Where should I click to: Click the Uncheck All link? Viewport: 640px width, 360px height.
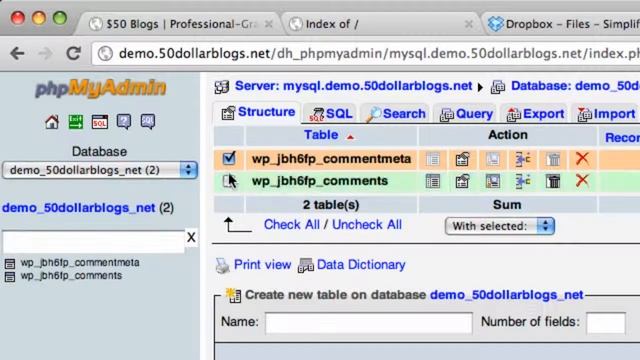click(367, 224)
